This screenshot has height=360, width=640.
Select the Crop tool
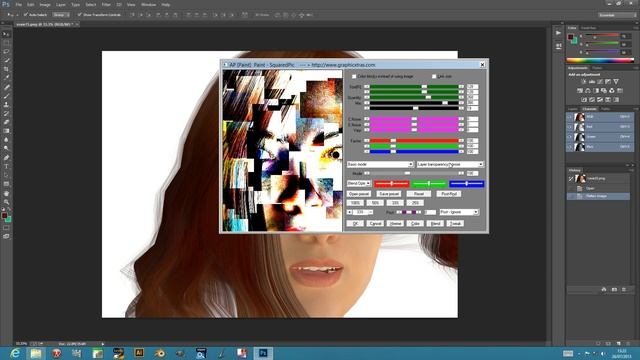[6, 69]
